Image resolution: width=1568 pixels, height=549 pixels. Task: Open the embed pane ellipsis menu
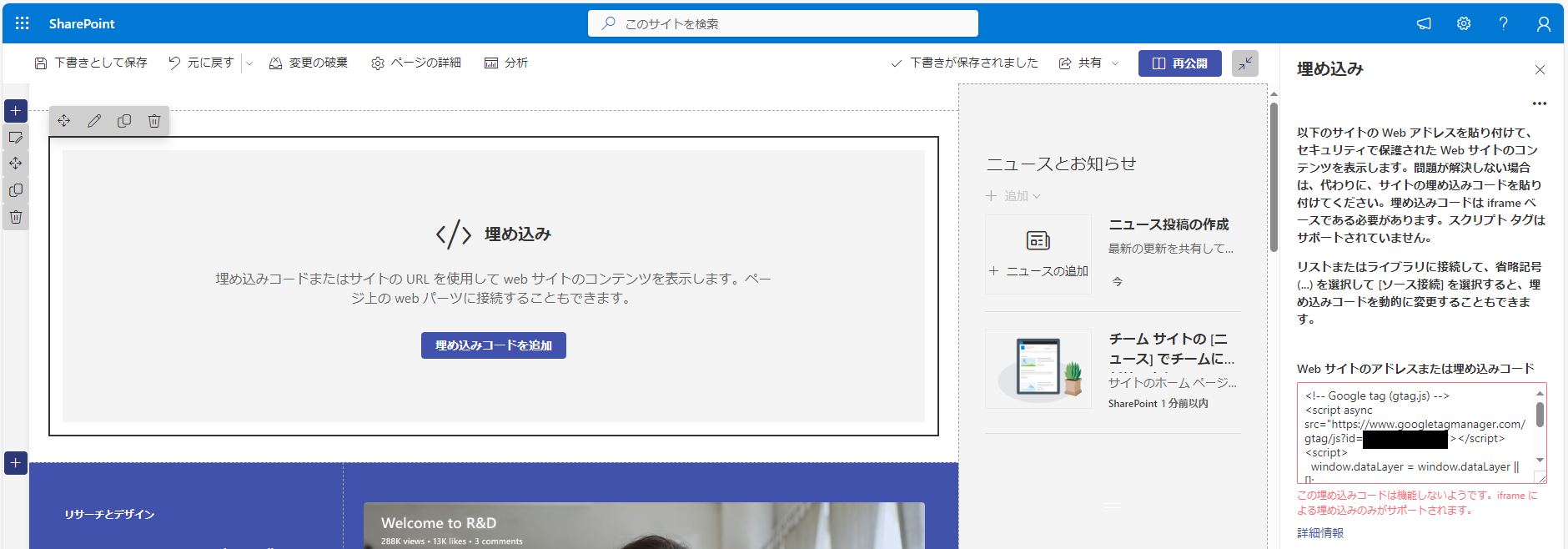pos(1540,103)
